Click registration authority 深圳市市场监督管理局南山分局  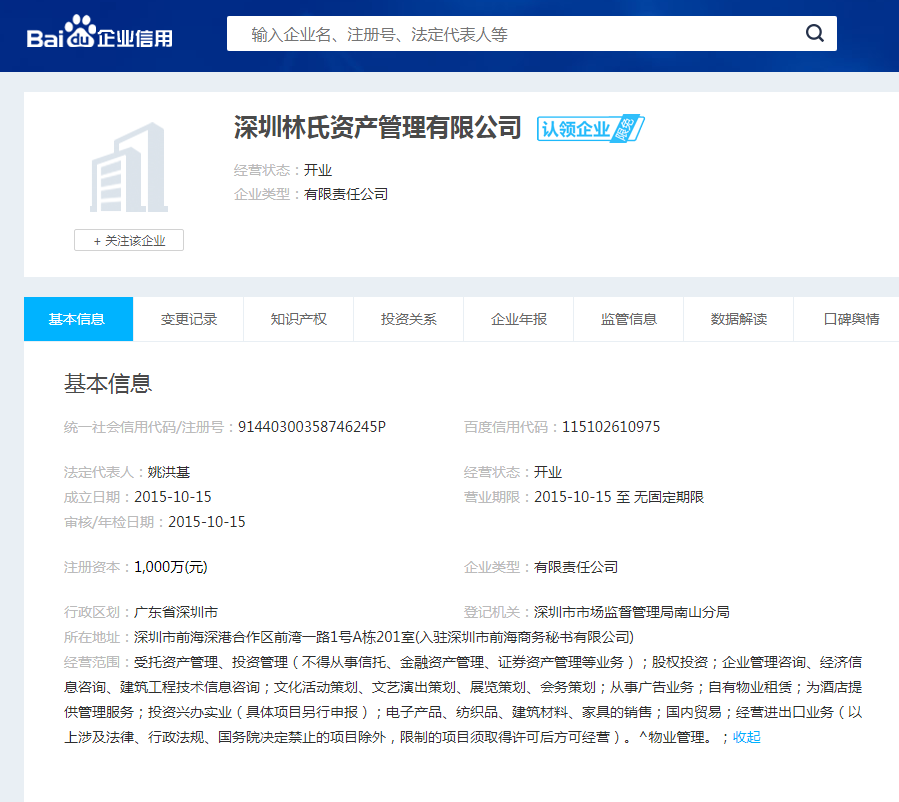tap(632, 612)
